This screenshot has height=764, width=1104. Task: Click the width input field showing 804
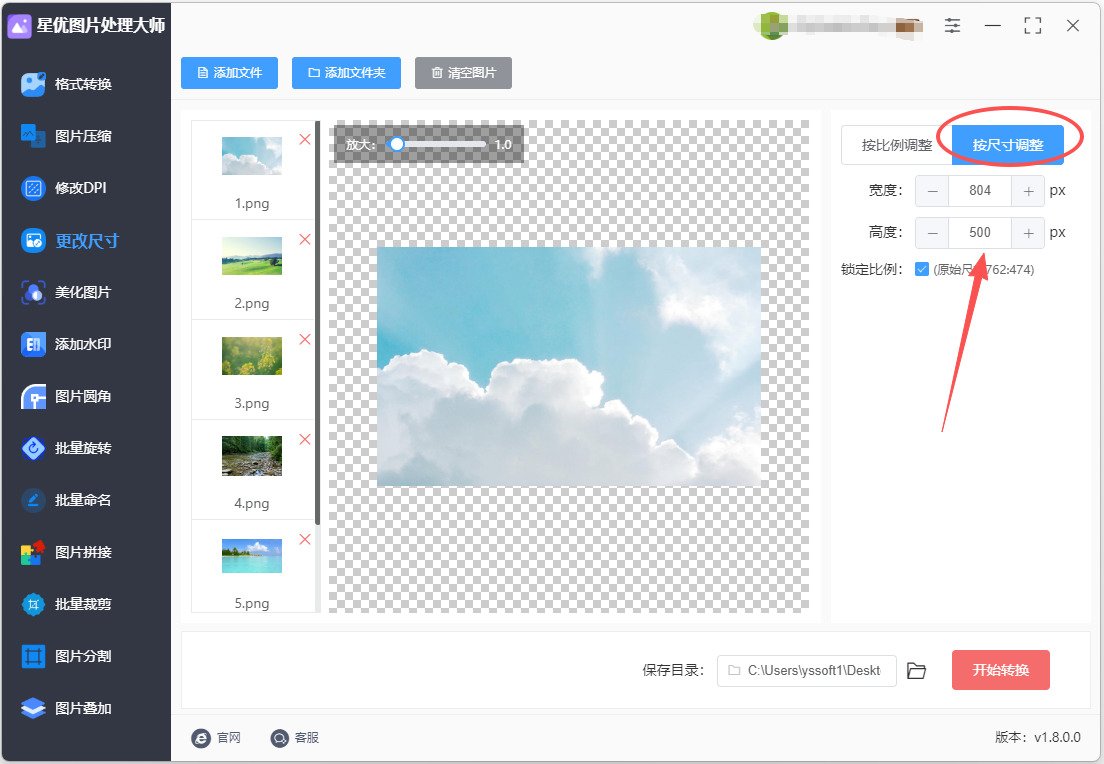click(980, 191)
